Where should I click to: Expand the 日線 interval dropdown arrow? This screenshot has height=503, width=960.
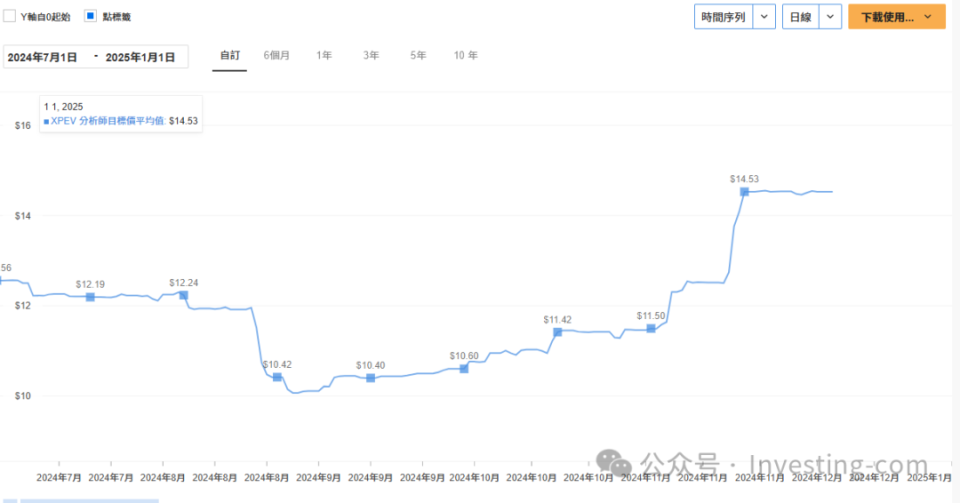[x=830, y=17]
